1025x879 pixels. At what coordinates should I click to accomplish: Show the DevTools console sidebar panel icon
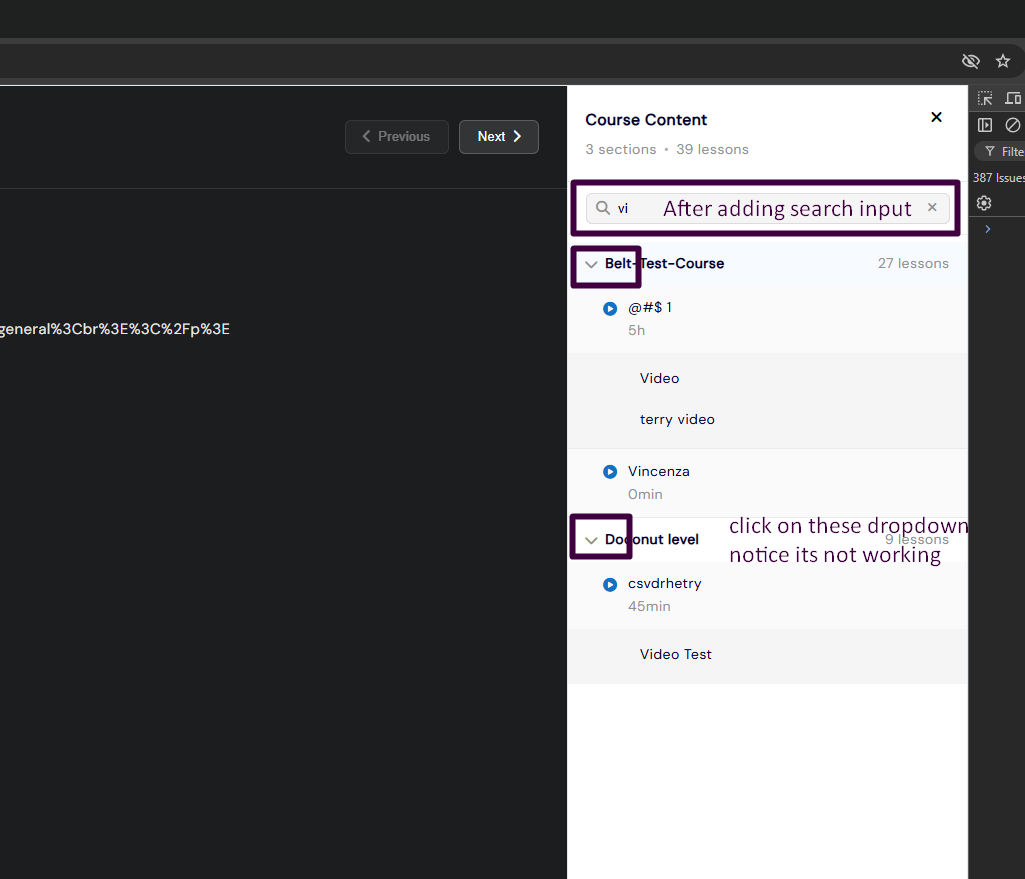(984, 125)
